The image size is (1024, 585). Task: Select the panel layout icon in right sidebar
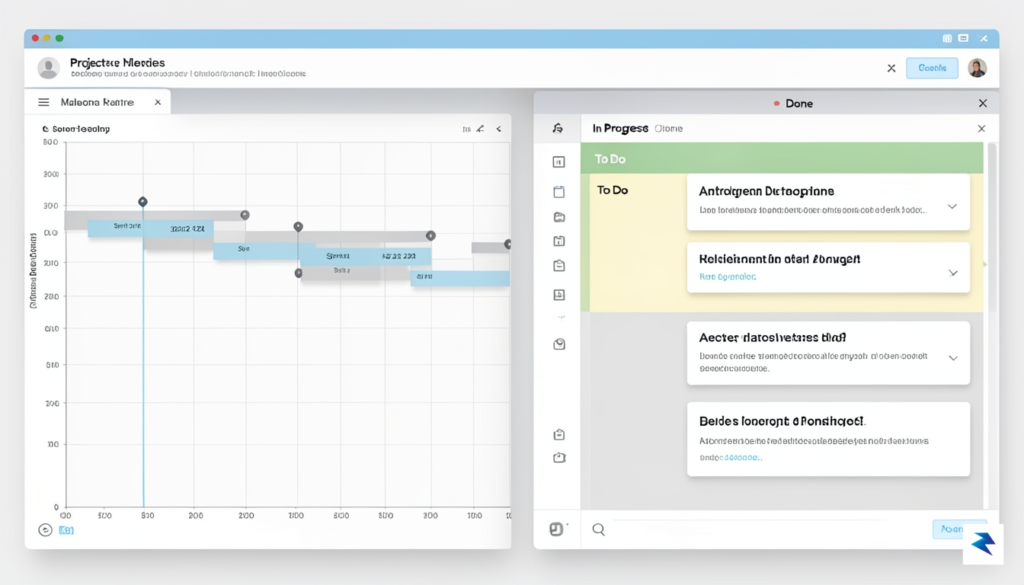tap(559, 162)
